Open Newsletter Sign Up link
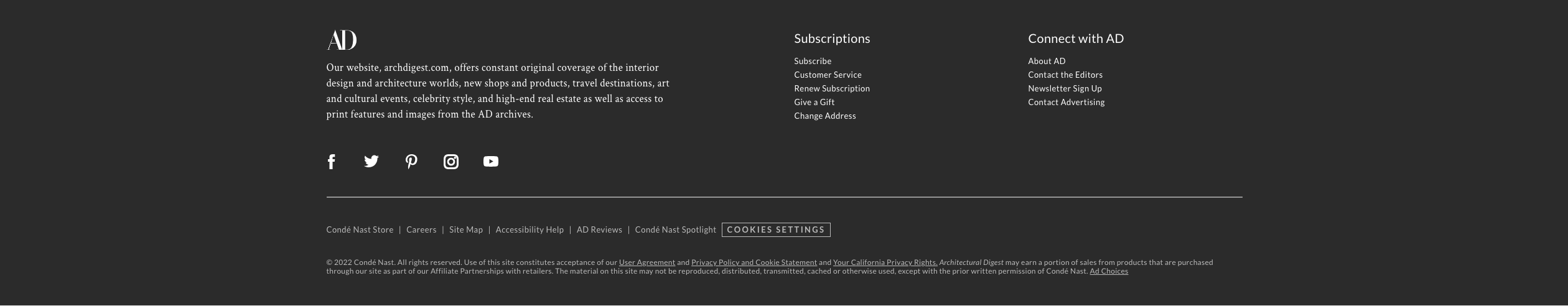1568x306 pixels. 1065,88
